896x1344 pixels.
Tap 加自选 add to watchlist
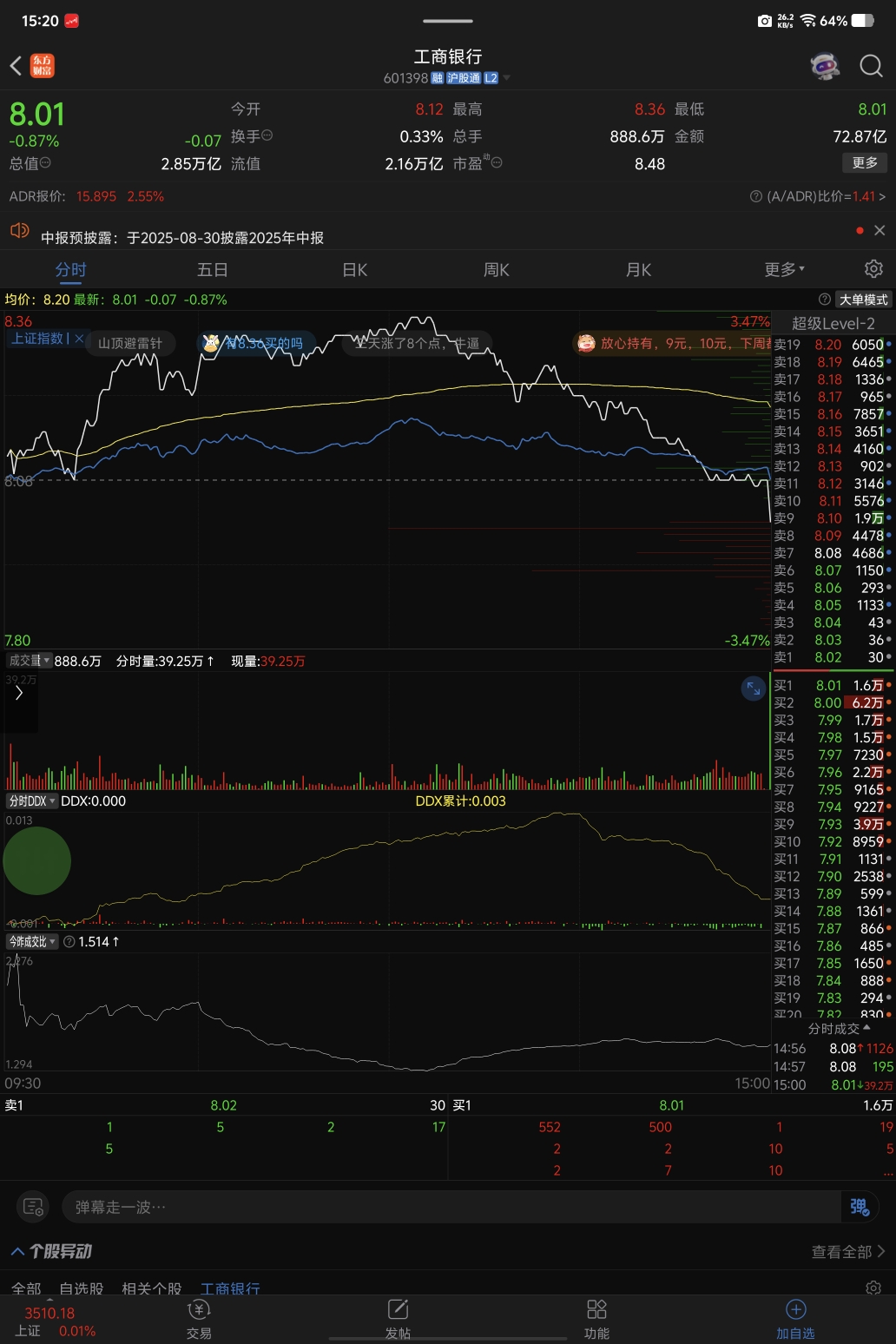795,1320
